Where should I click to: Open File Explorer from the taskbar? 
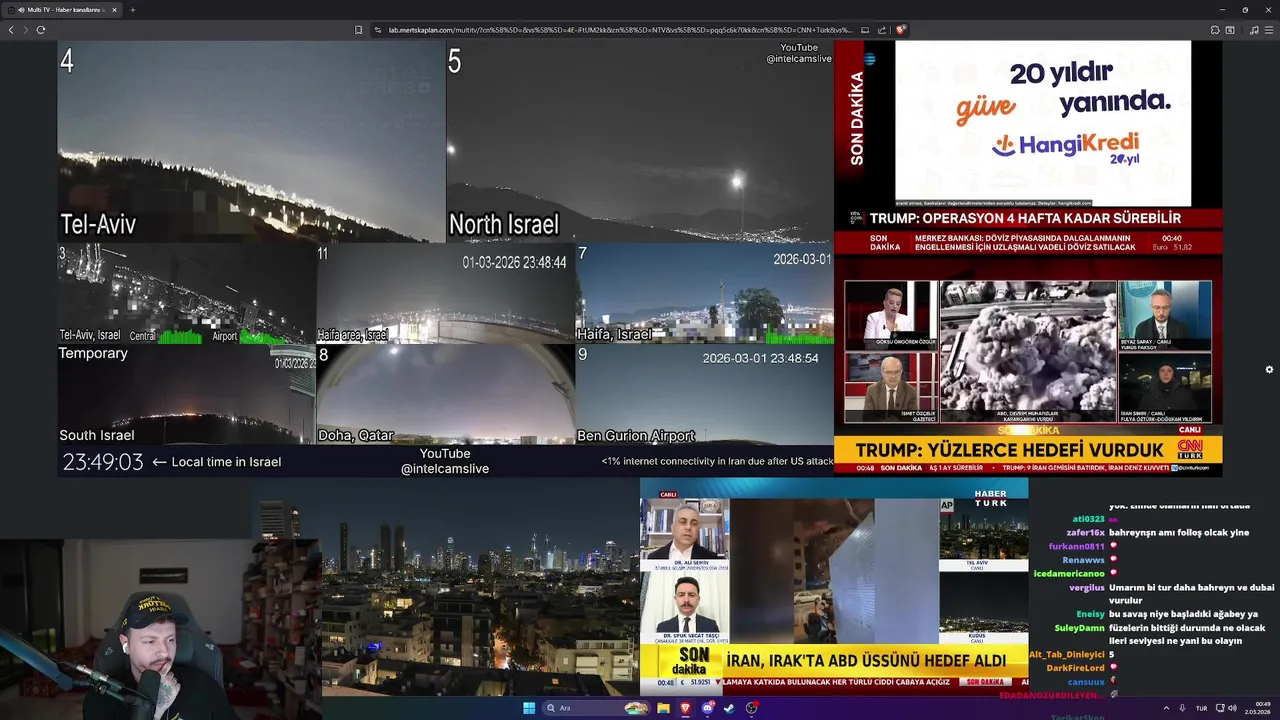(663, 708)
